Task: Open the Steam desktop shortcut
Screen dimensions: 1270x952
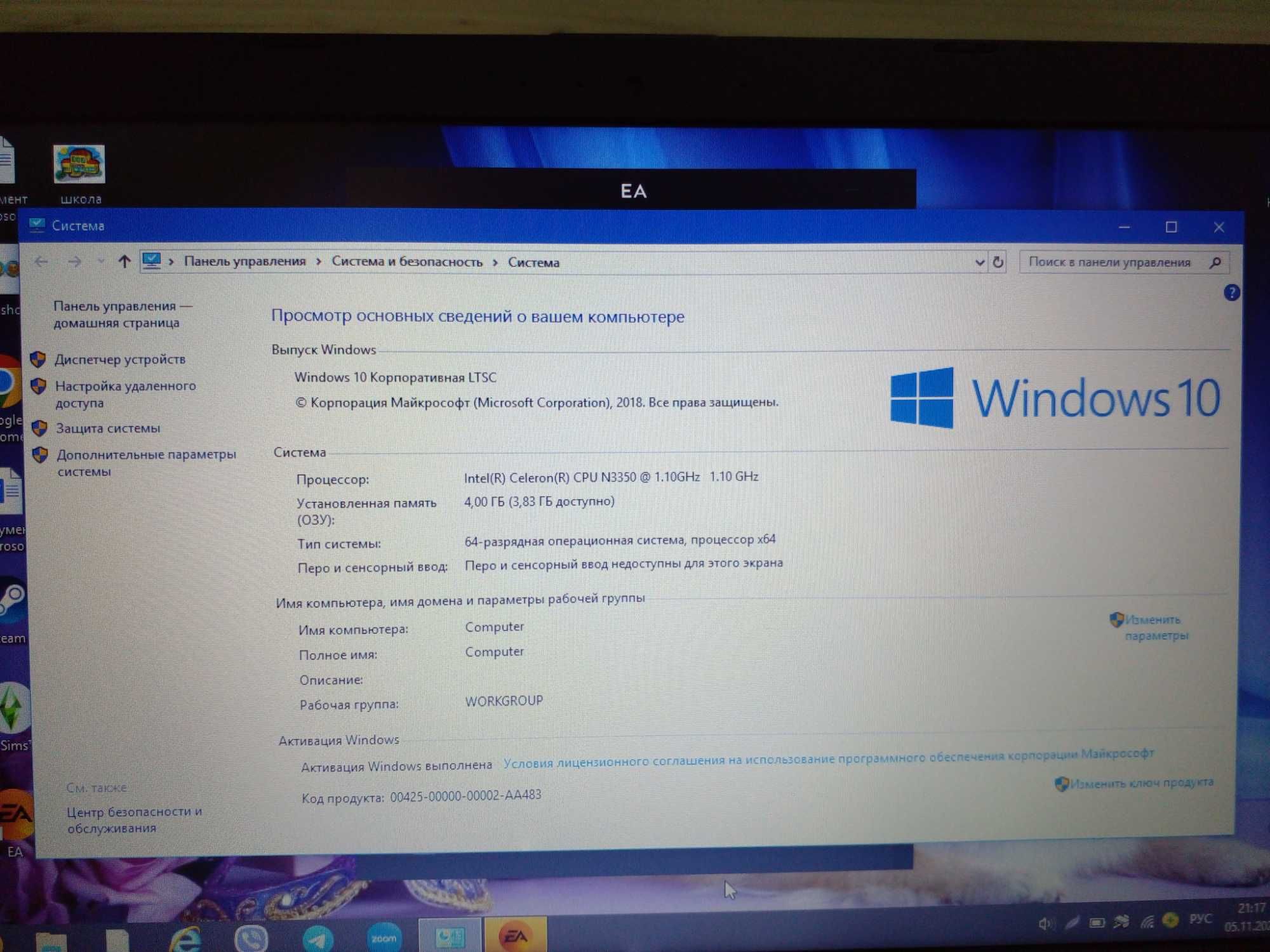Action: (13, 611)
